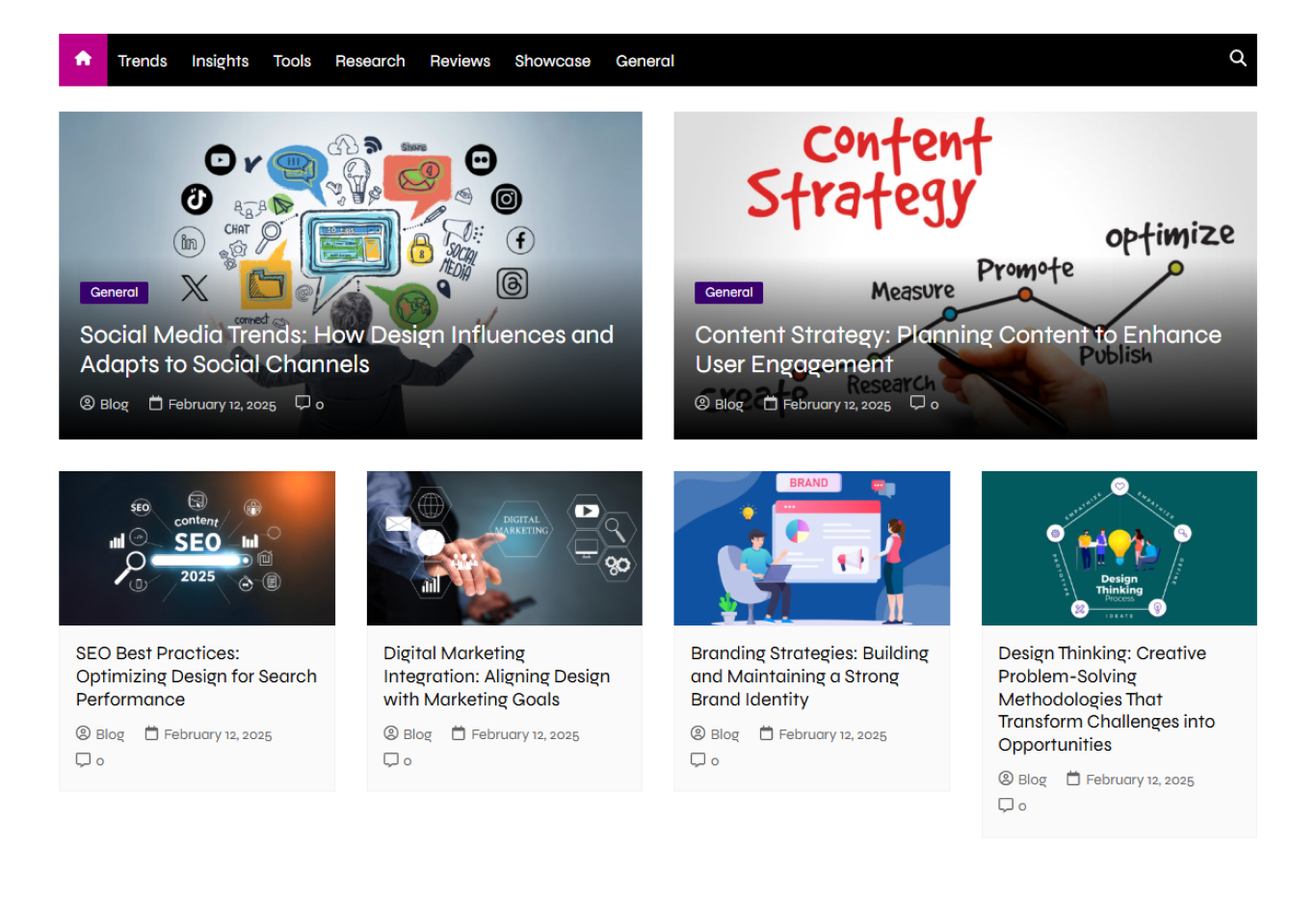Click comment icon on Content Strategy post
This screenshot has width=1316, height=901.
pos(917,403)
